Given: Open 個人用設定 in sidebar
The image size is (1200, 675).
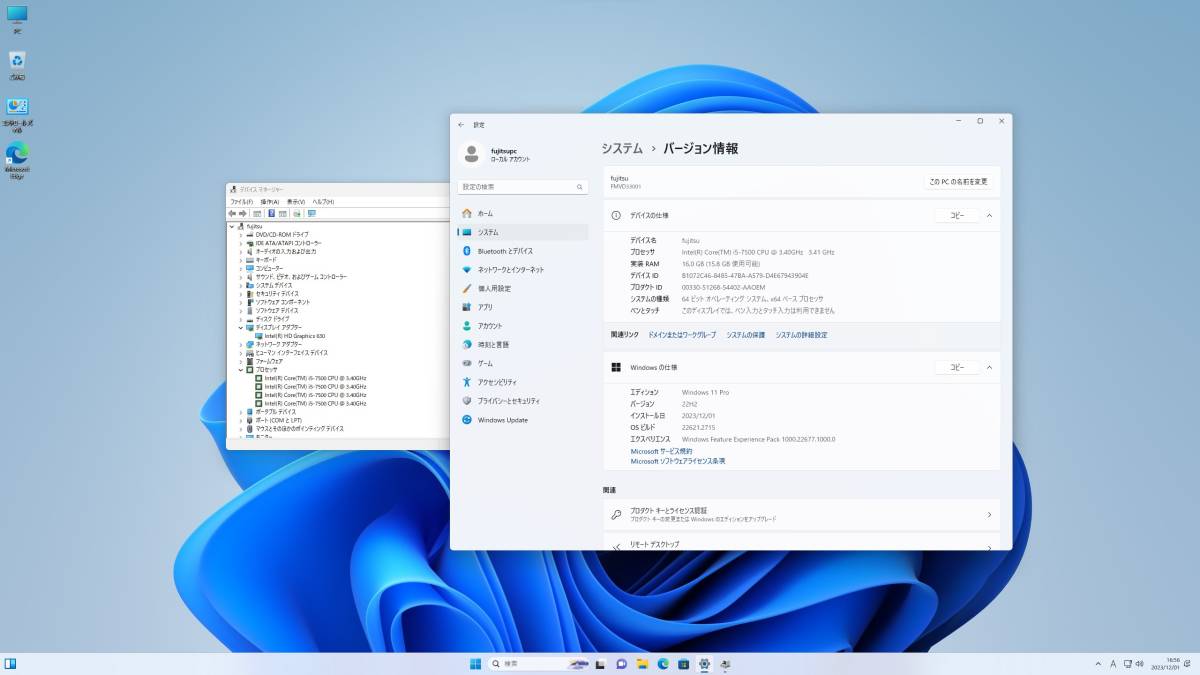Looking at the screenshot, I should pyautogui.click(x=523, y=288).
